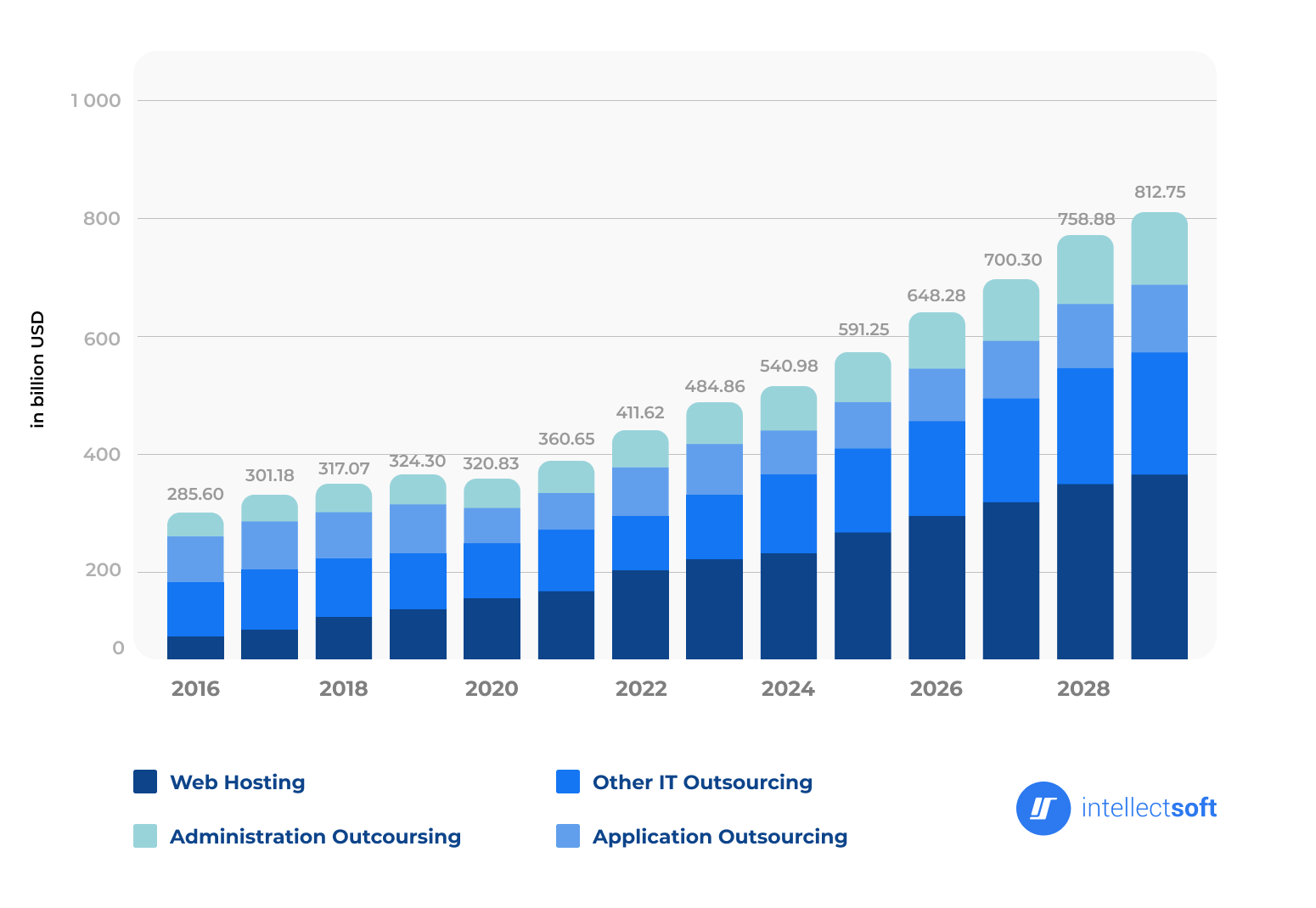
Task: Click the 285.60 value label
Action: point(195,494)
